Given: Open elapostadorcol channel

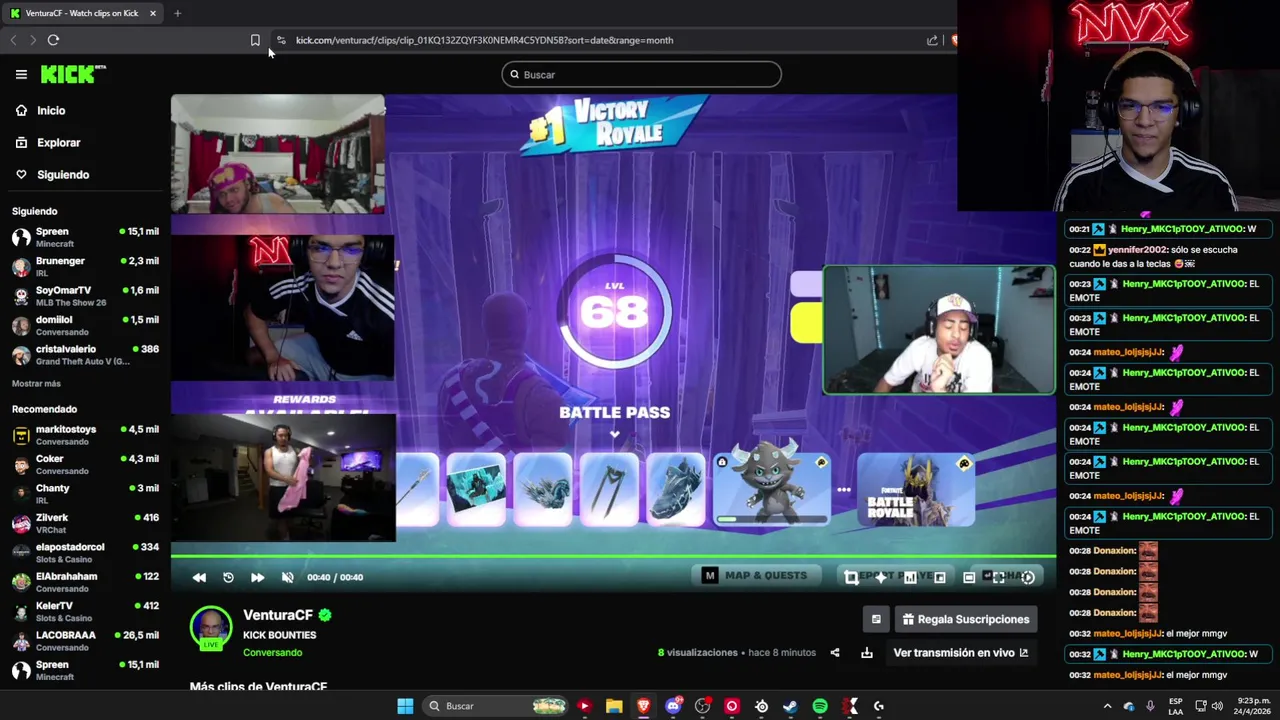Looking at the screenshot, I should click(85, 553).
